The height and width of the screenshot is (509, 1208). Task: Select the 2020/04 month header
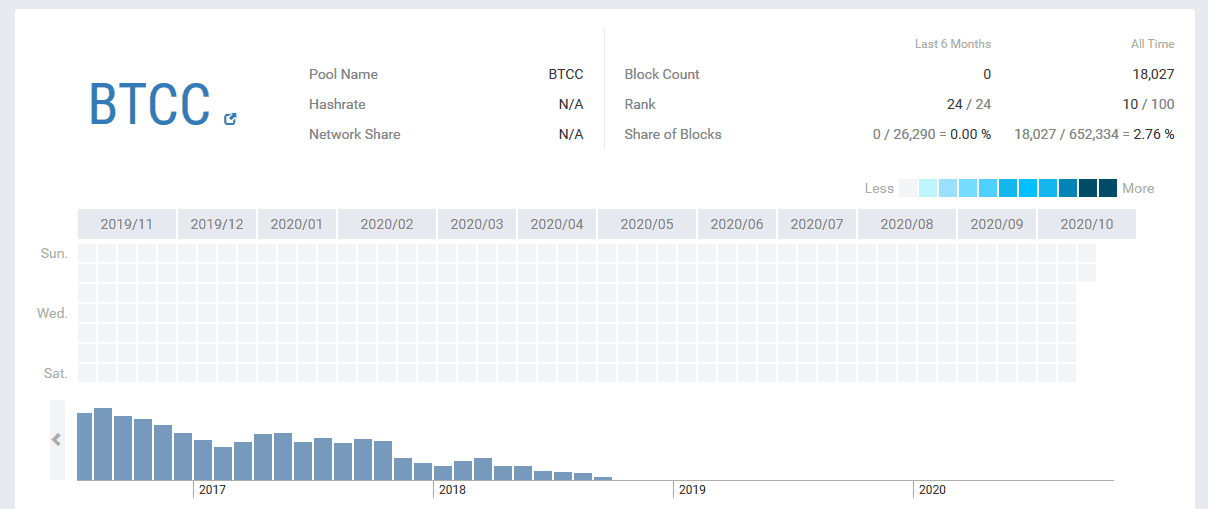[x=557, y=224]
